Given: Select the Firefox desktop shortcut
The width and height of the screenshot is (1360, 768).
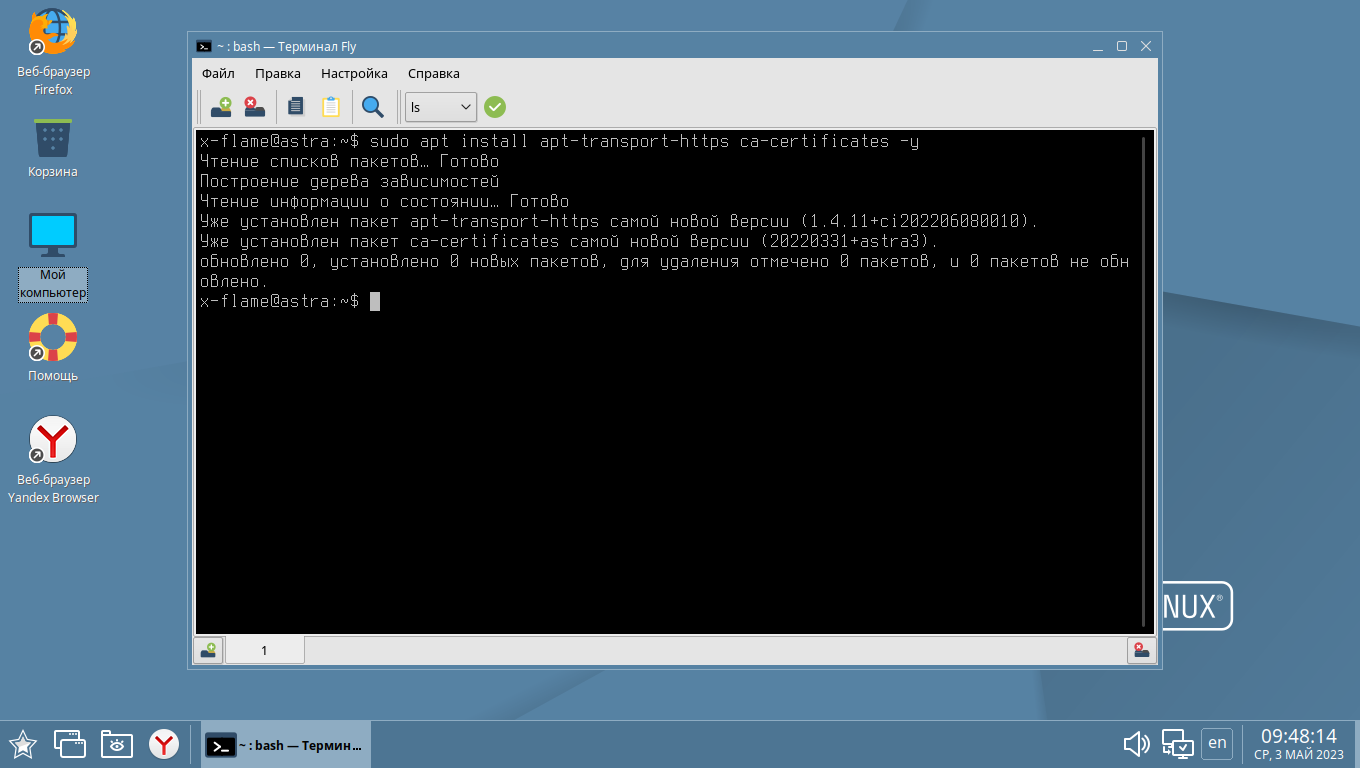Looking at the screenshot, I should (x=53, y=52).
